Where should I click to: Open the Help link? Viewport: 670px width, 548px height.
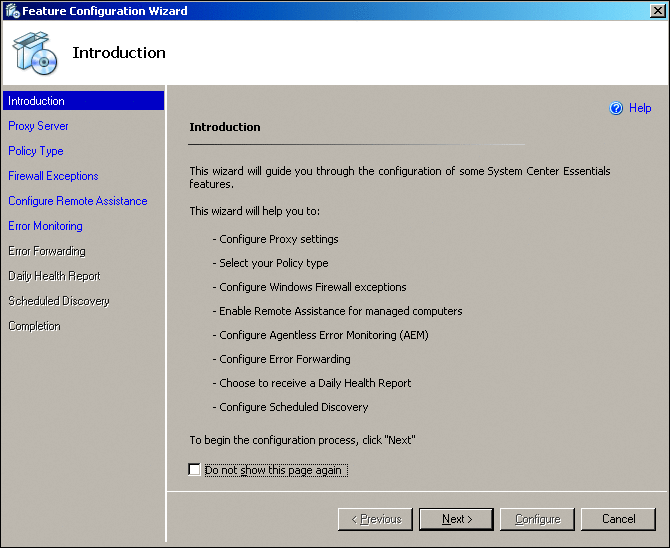click(640, 108)
